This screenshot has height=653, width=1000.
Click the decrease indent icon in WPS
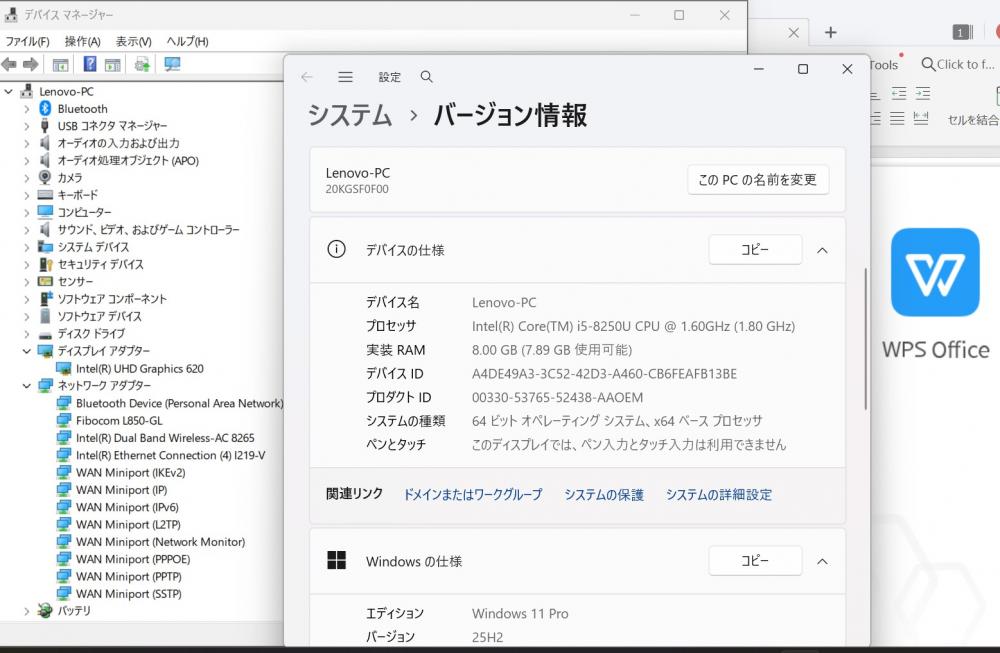[898, 93]
